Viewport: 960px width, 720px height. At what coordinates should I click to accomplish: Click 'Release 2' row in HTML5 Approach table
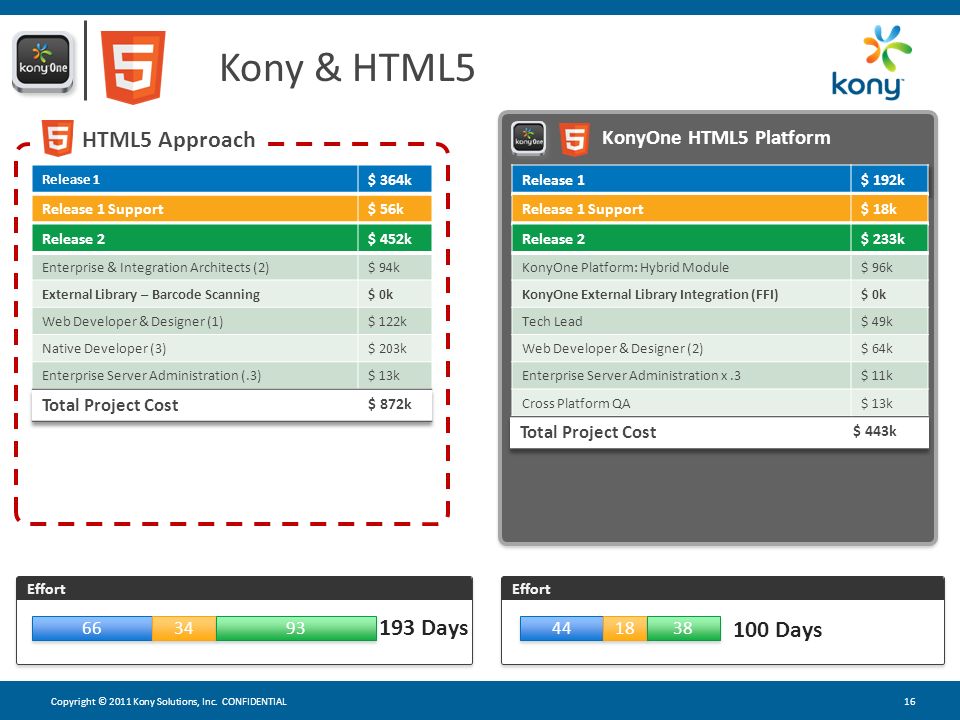click(231, 238)
